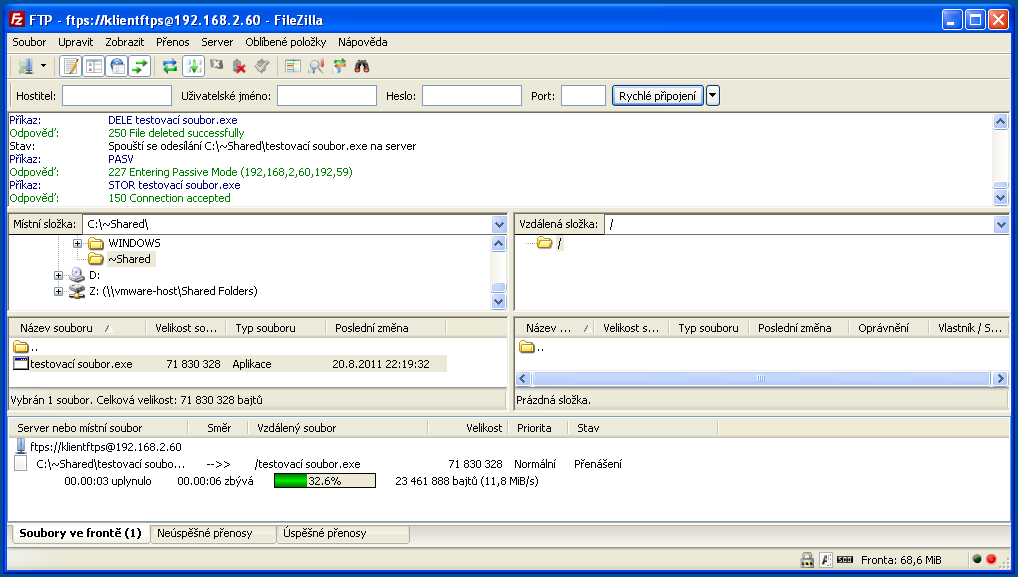Open remote parent folder entry
The height and width of the screenshot is (577, 1018).
[x=532, y=347]
